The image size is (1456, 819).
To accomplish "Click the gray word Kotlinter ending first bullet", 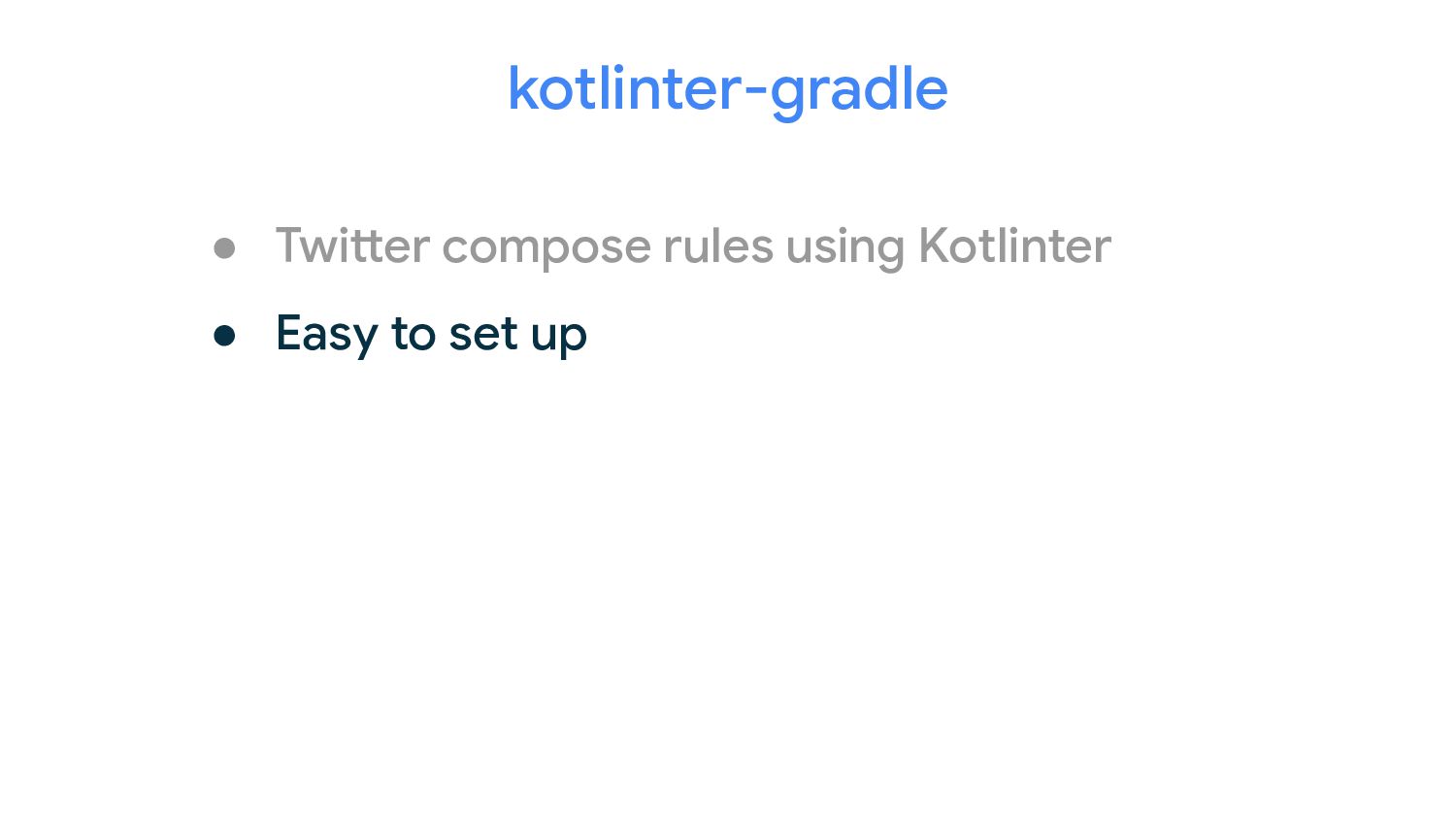I will (x=1014, y=245).
